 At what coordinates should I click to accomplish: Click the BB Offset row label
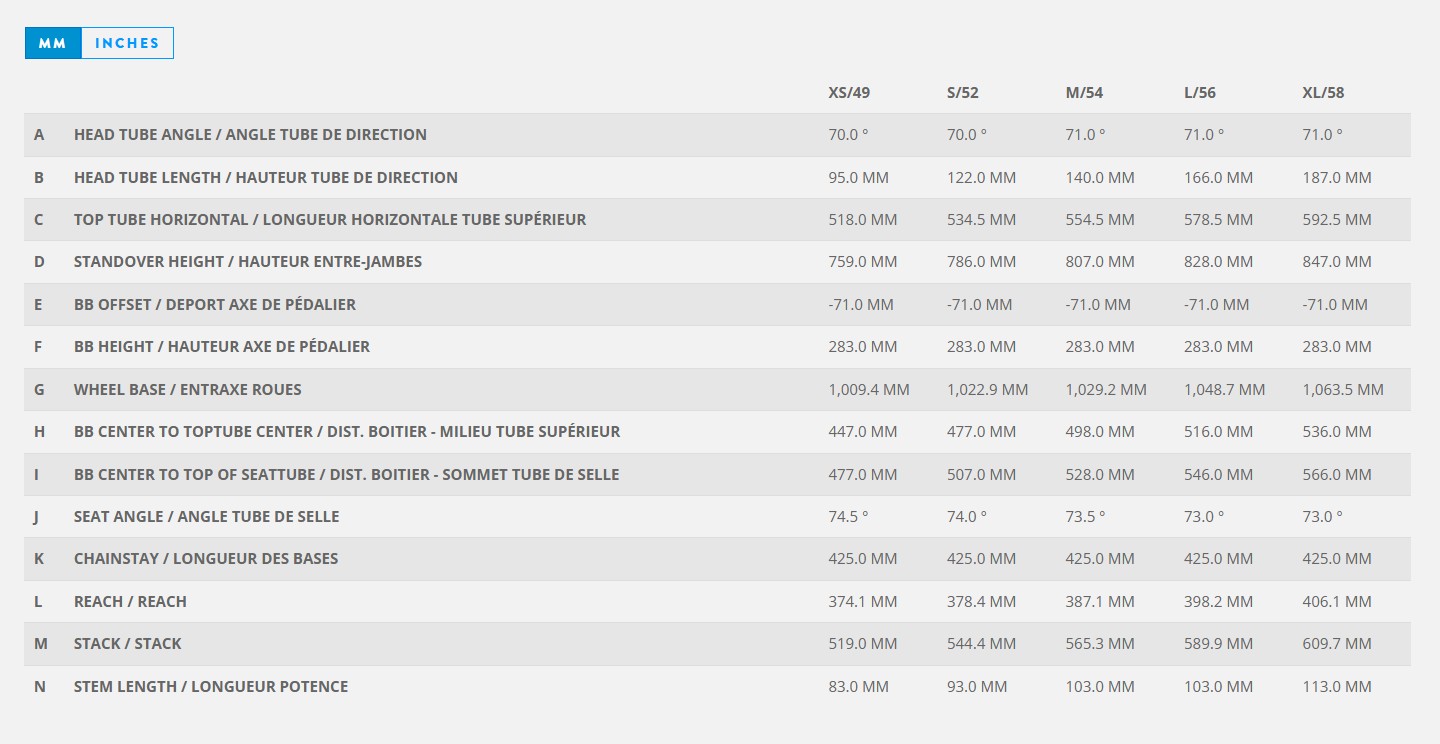(215, 305)
